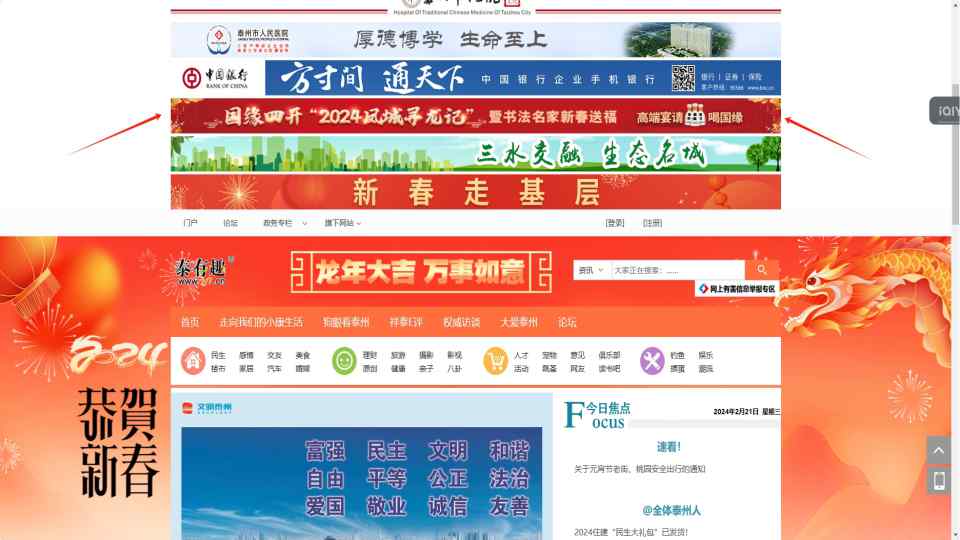The width and height of the screenshot is (960, 540).
Task: Click the pink house category icon
Action: (193, 361)
